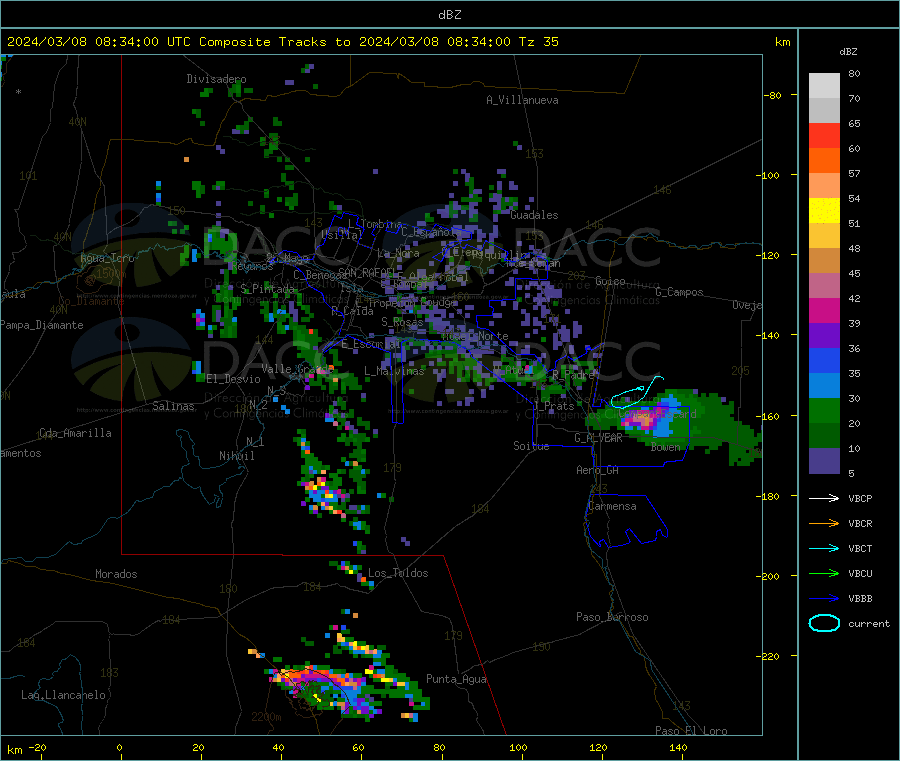Click the -20 km tick on bottom axis
The image size is (900, 761).
[x=38, y=747]
